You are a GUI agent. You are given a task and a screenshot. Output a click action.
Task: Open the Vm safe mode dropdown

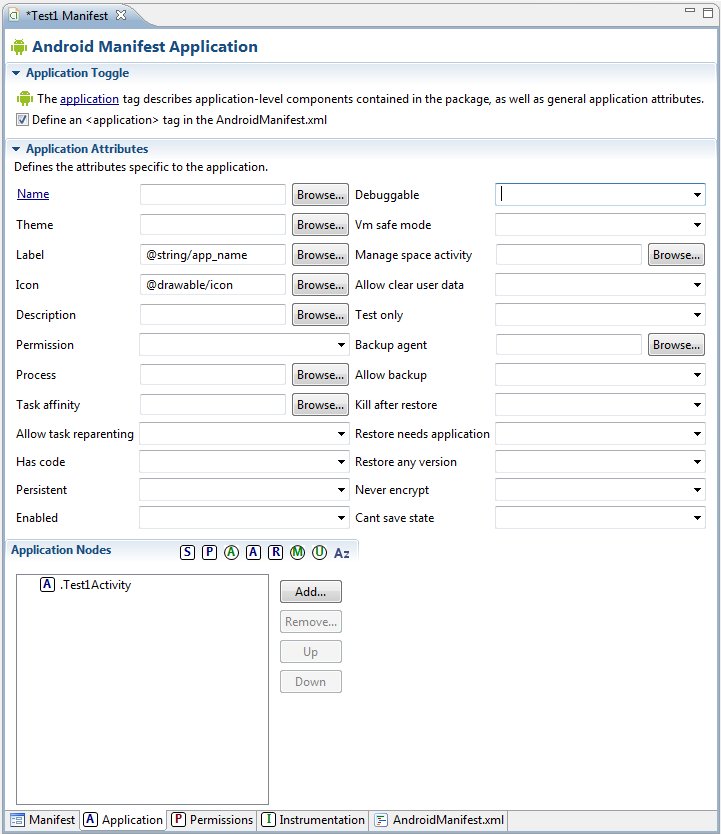[697, 224]
